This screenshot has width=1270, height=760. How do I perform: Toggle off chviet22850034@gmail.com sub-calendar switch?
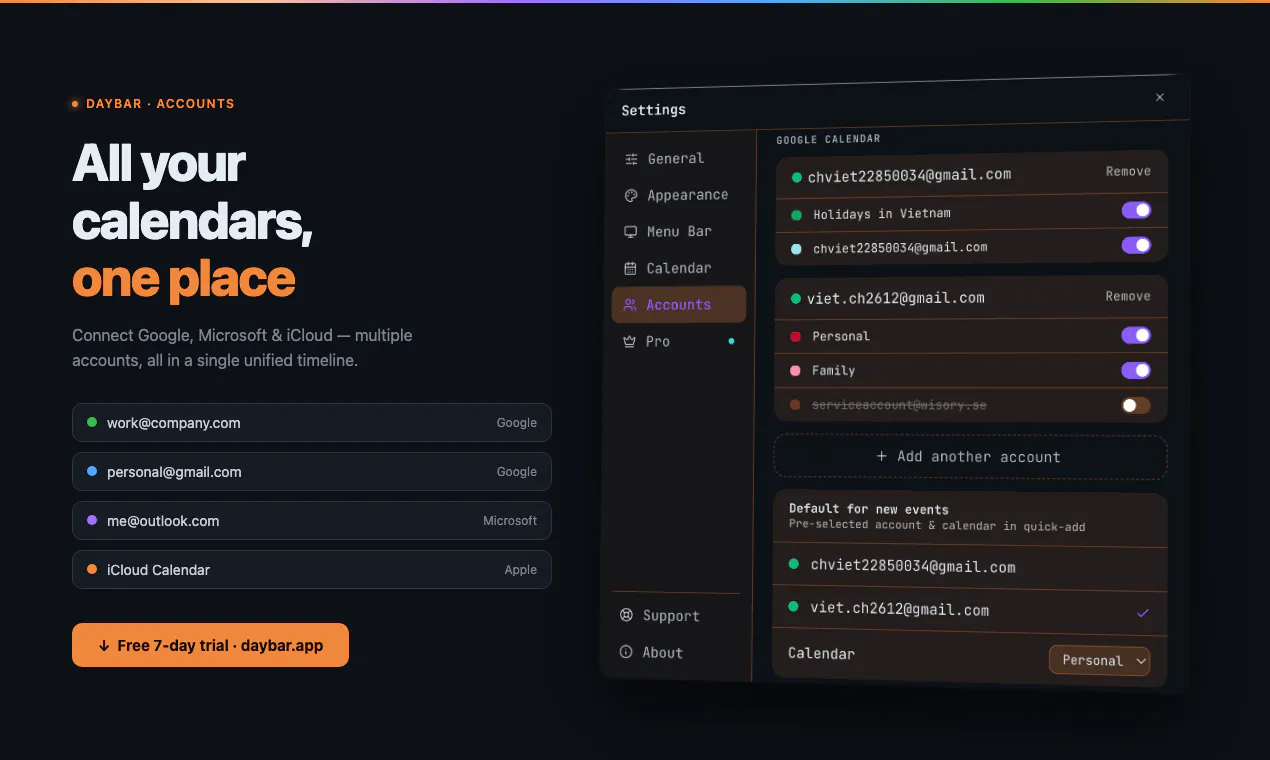pos(1136,245)
